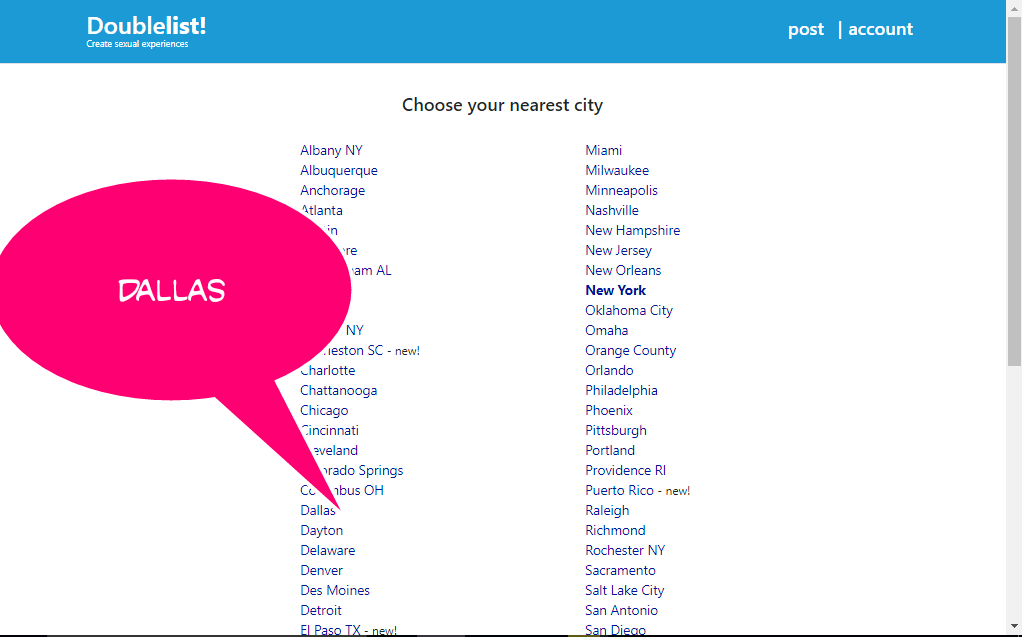Choose Albuquerque from the city list
The image size is (1022, 637).
pyautogui.click(x=339, y=171)
